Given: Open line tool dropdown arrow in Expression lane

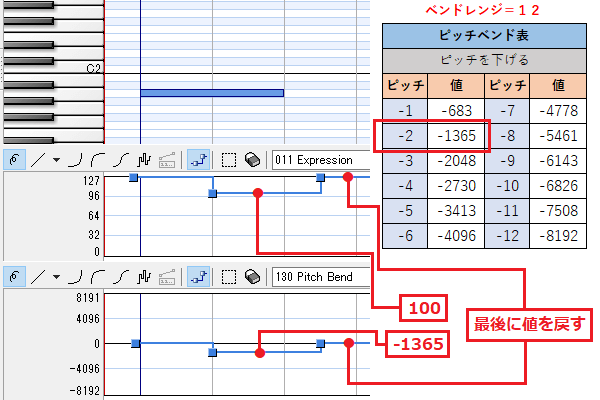Looking at the screenshot, I should point(55,159).
